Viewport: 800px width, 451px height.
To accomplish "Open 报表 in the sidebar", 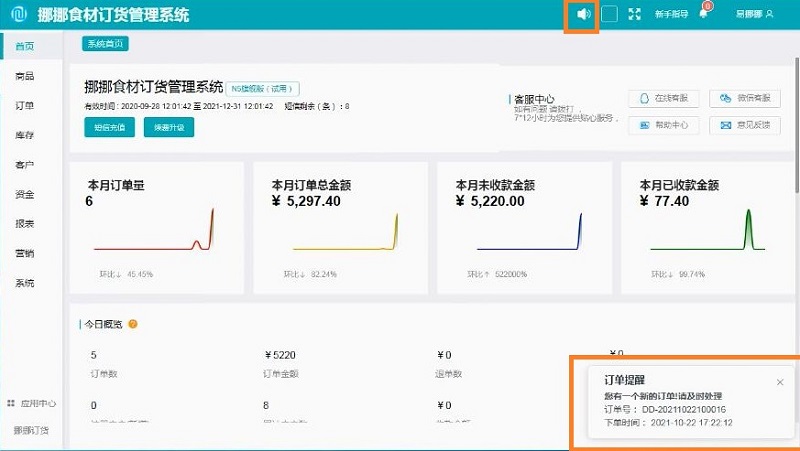I will pyautogui.click(x=24, y=223).
